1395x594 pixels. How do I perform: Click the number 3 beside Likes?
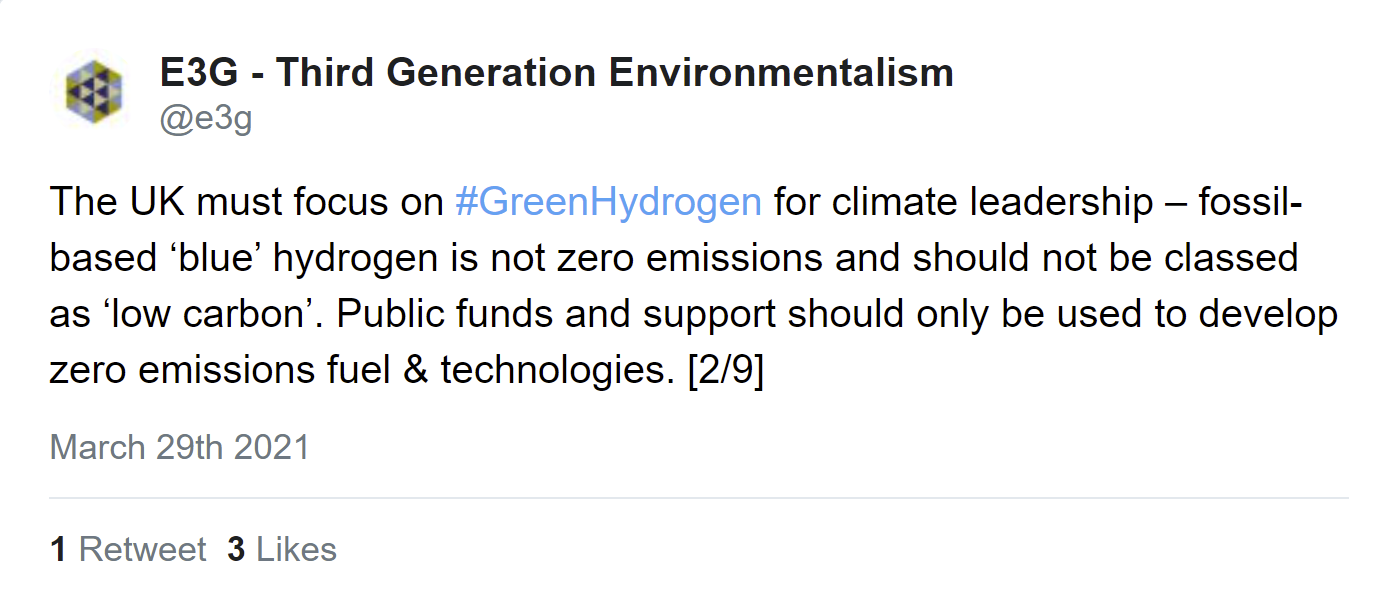236,549
